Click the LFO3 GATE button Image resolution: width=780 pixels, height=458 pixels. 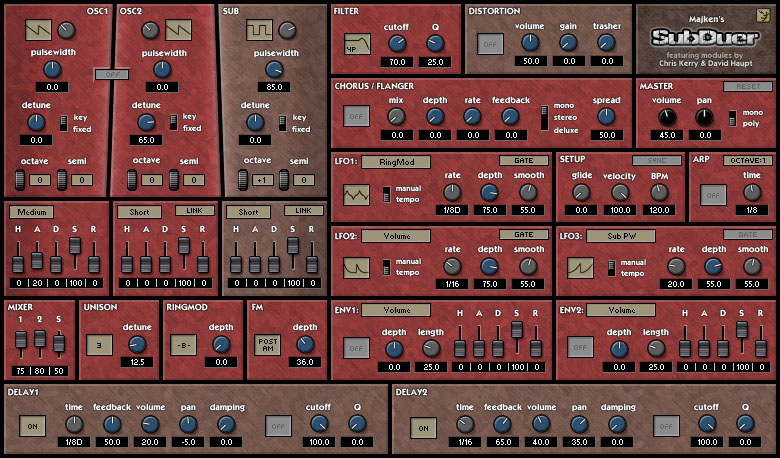(748, 234)
